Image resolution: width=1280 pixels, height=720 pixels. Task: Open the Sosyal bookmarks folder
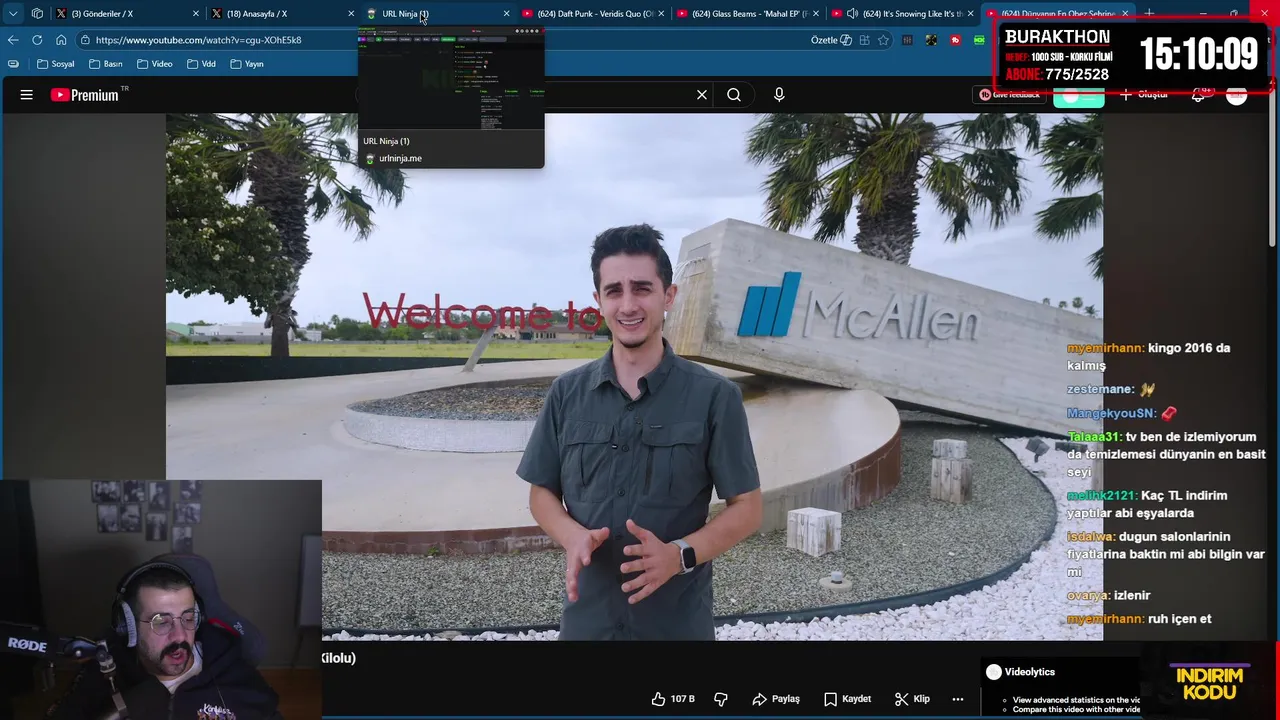tap(56, 64)
